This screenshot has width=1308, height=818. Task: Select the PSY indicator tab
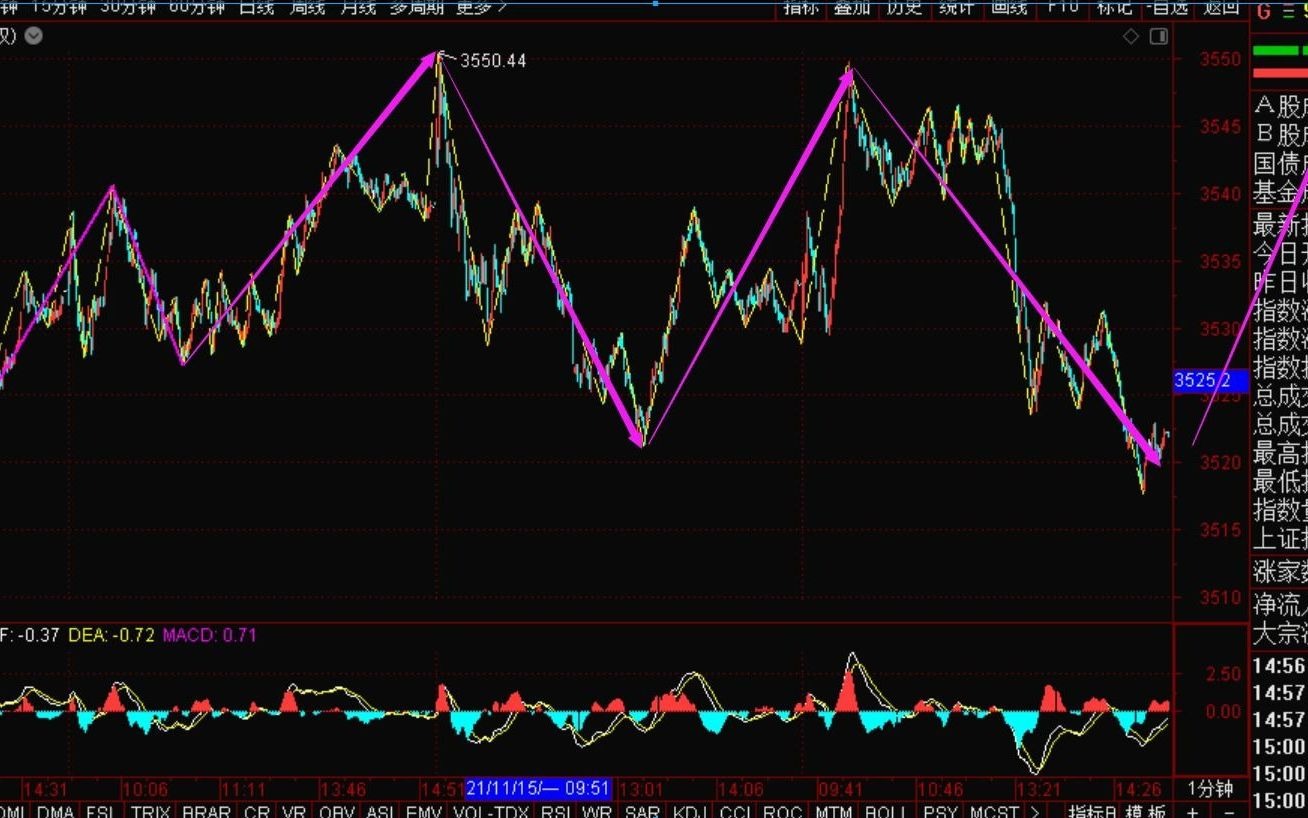pos(940,811)
